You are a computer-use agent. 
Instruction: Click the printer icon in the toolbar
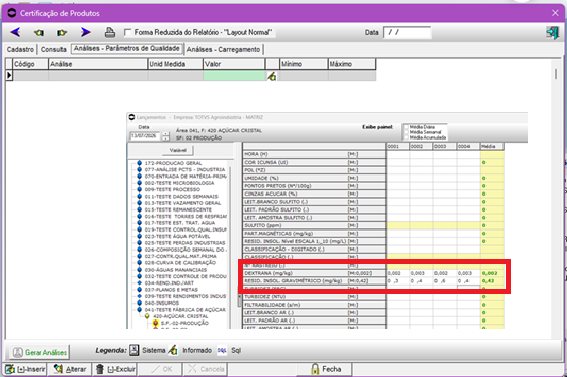(110, 33)
